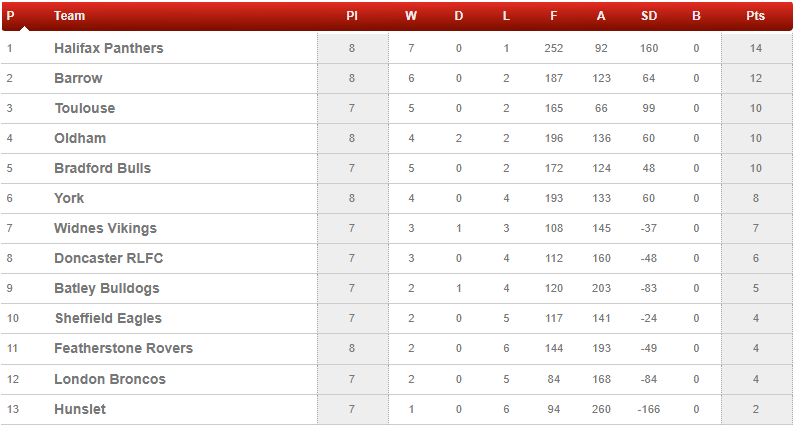Open Featherstone Rovers team link
Viewport: 796px width, 430px height.
123,348
